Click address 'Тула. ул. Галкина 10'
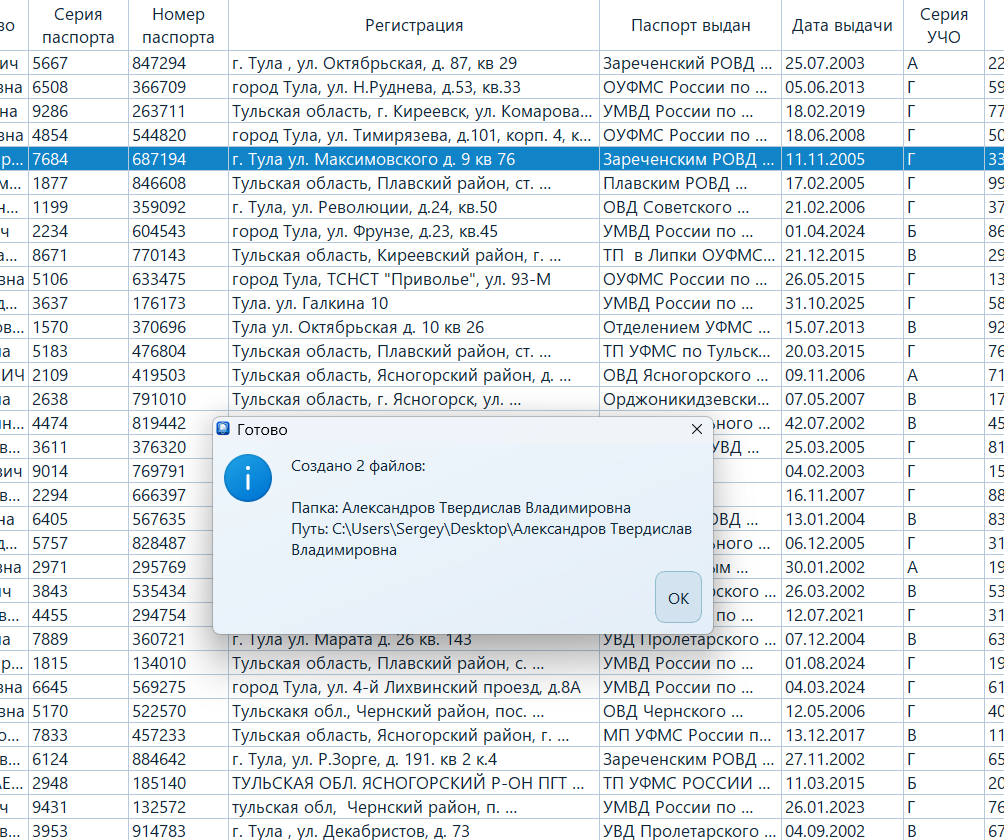This screenshot has width=1004, height=840. coord(414,303)
